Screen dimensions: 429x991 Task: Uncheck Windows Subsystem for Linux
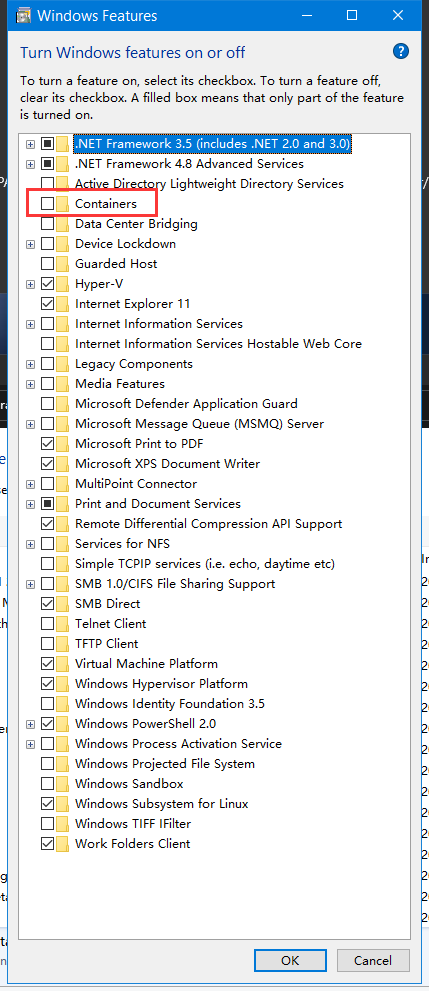pyautogui.click(x=47, y=804)
